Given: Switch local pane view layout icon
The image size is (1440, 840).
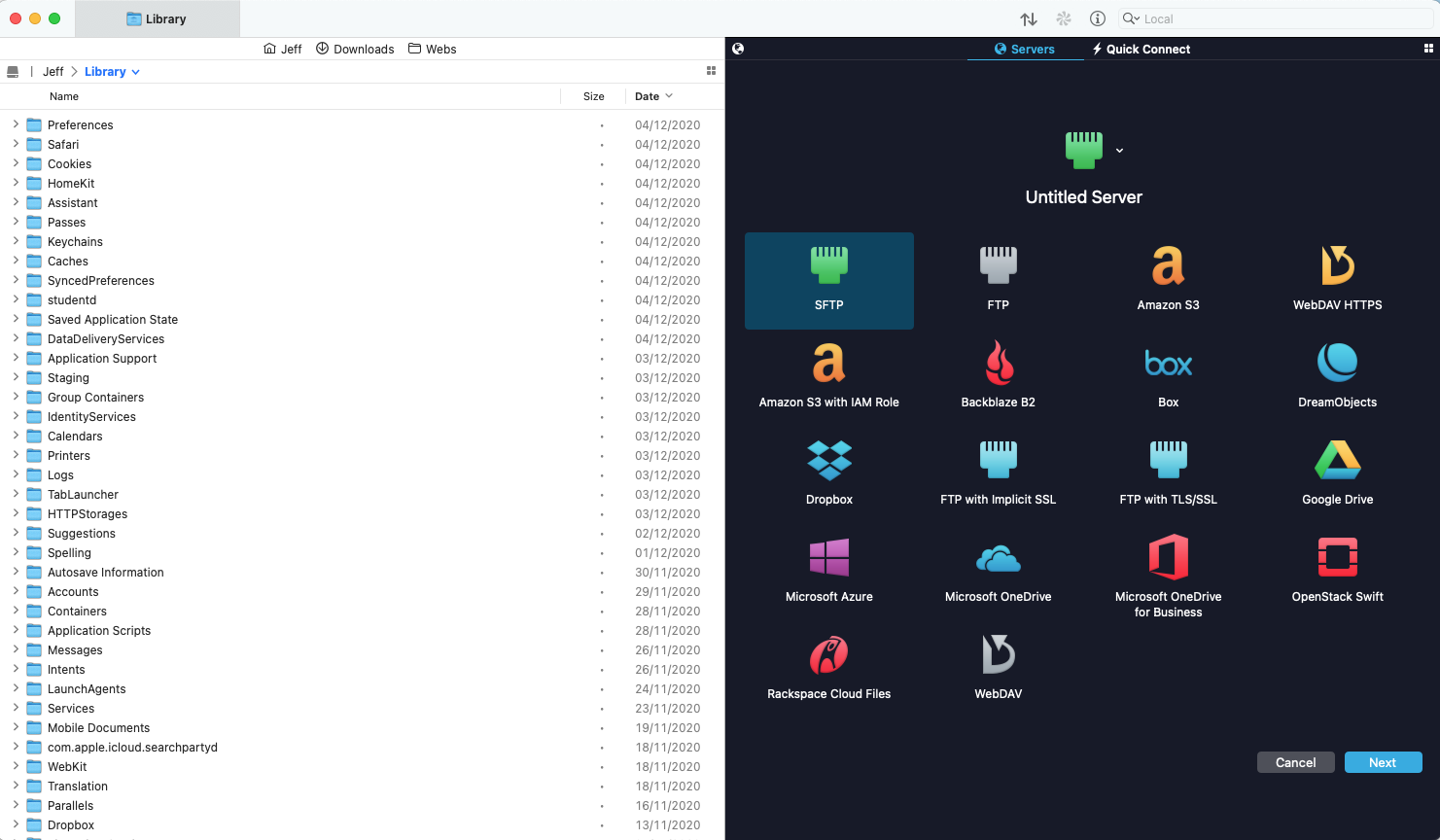Looking at the screenshot, I should [x=711, y=71].
